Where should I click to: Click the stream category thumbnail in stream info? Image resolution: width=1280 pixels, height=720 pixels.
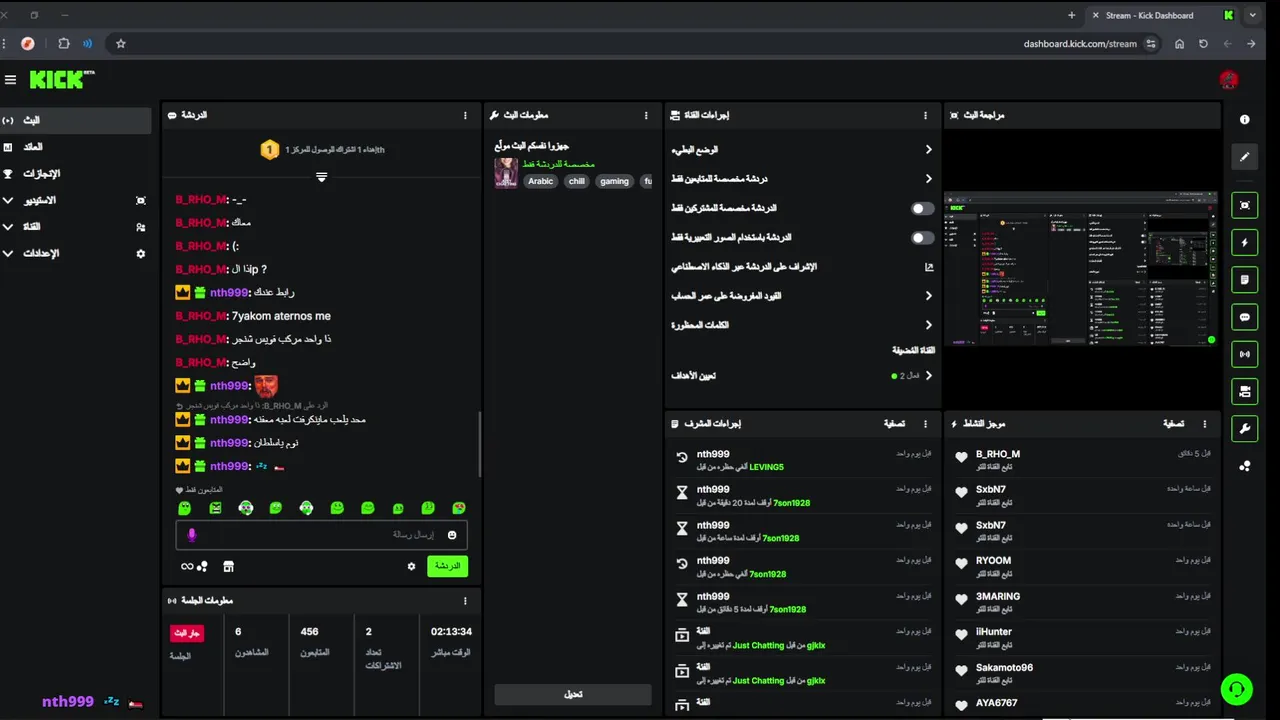pyautogui.click(x=506, y=173)
